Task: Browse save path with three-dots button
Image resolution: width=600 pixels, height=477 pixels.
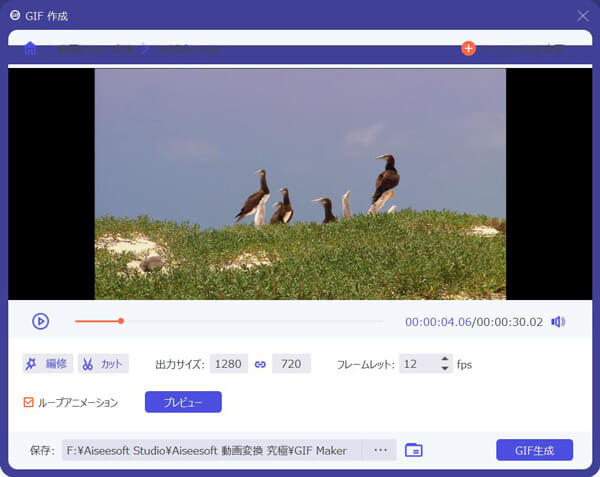Action: click(x=380, y=450)
